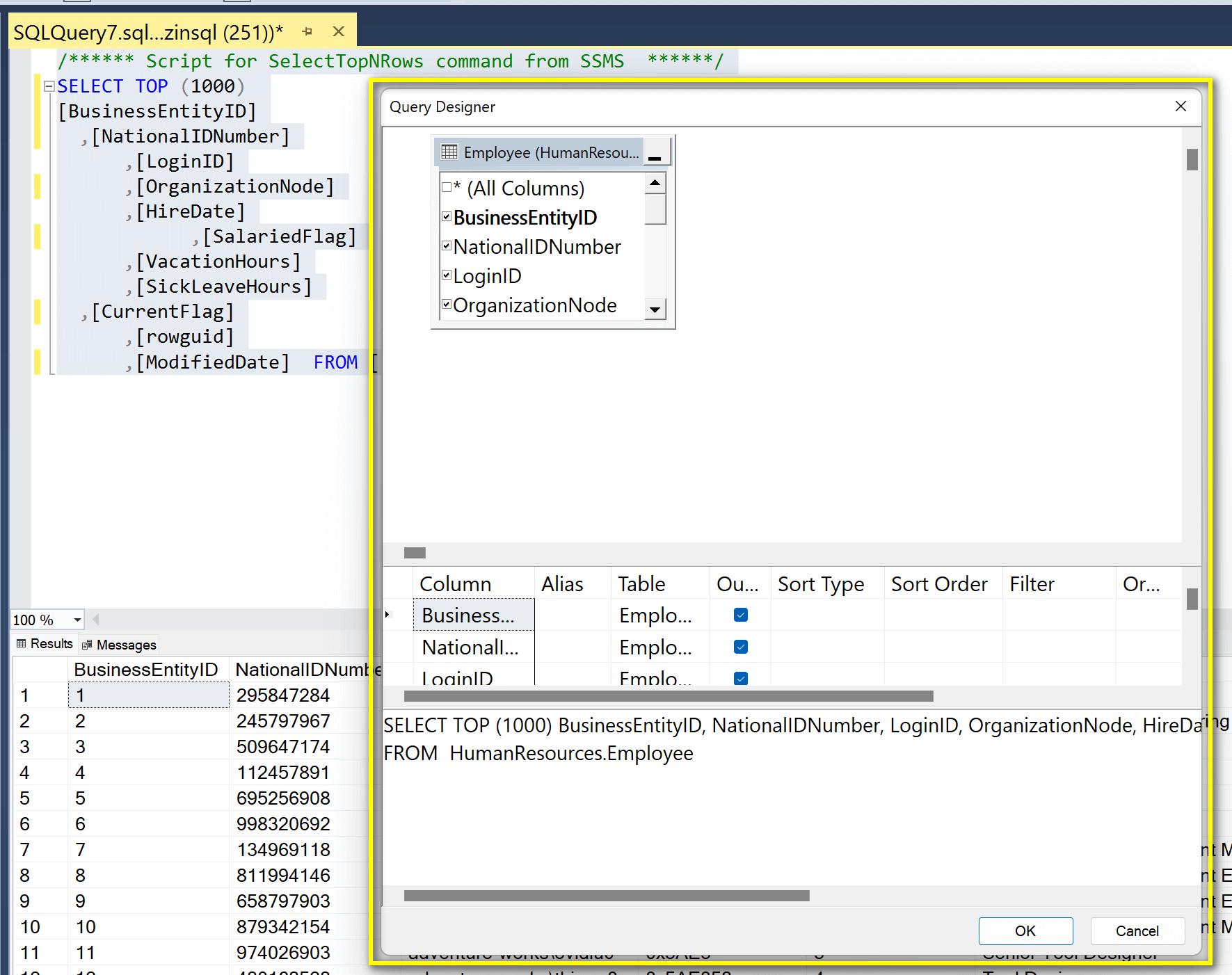This screenshot has width=1232, height=975.
Task: Uncheck the LoginID column checkbox
Action: [447, 275]
